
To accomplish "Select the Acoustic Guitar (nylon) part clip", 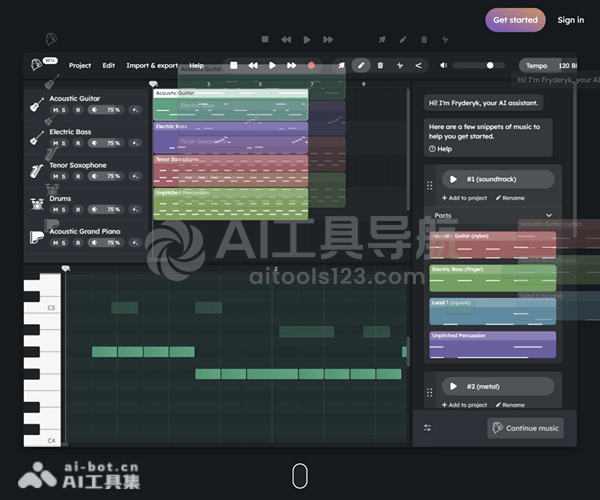I will [x=492, y=245].
